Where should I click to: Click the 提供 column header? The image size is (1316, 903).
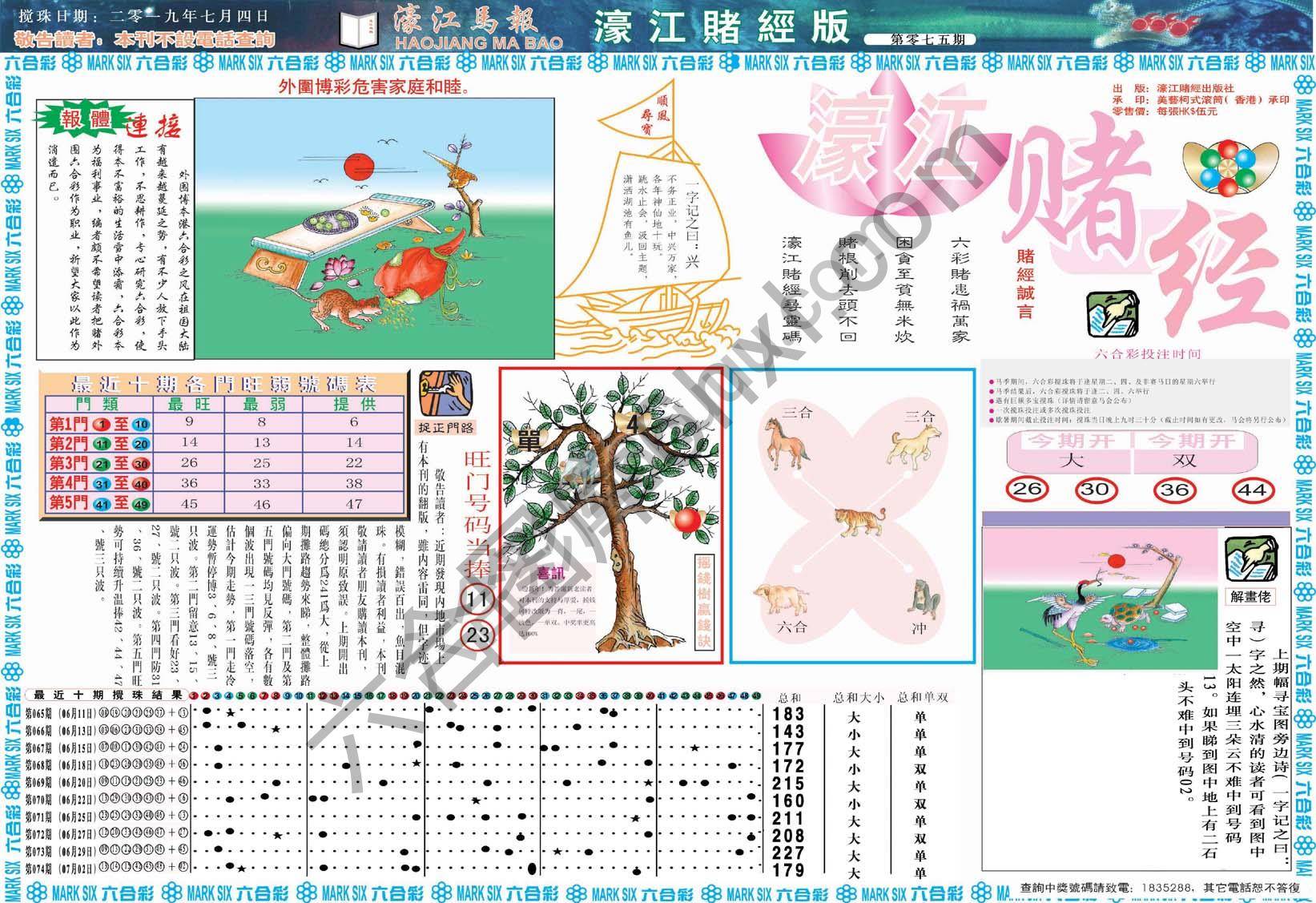pyautogui.click(x=354, y=405)
